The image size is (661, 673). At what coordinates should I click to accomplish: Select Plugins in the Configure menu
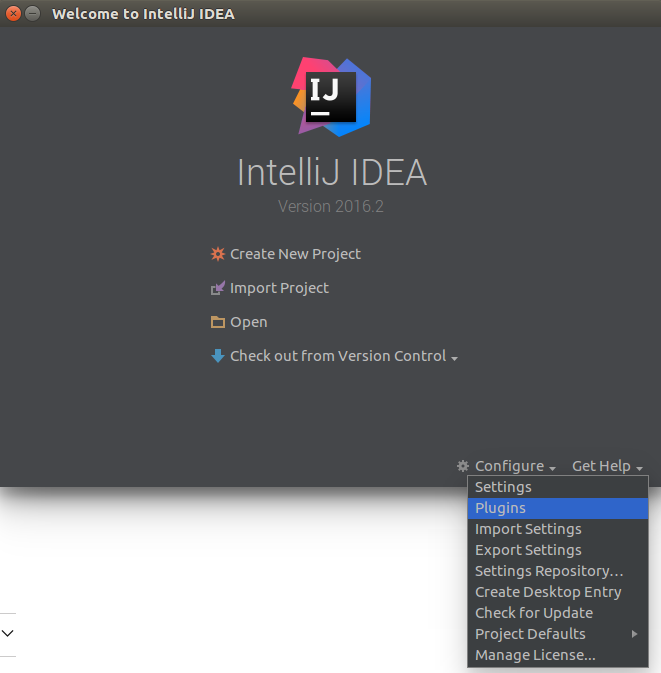[x=558, y=508]
